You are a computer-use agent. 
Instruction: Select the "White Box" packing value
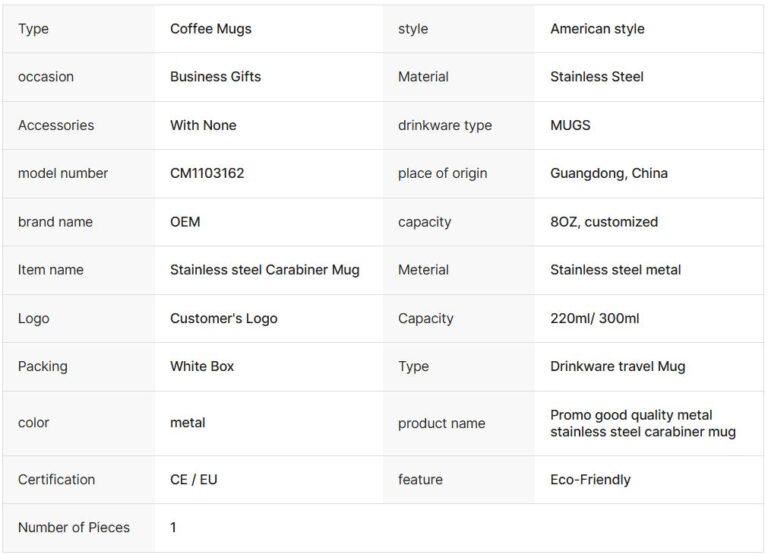coord(202,366)
